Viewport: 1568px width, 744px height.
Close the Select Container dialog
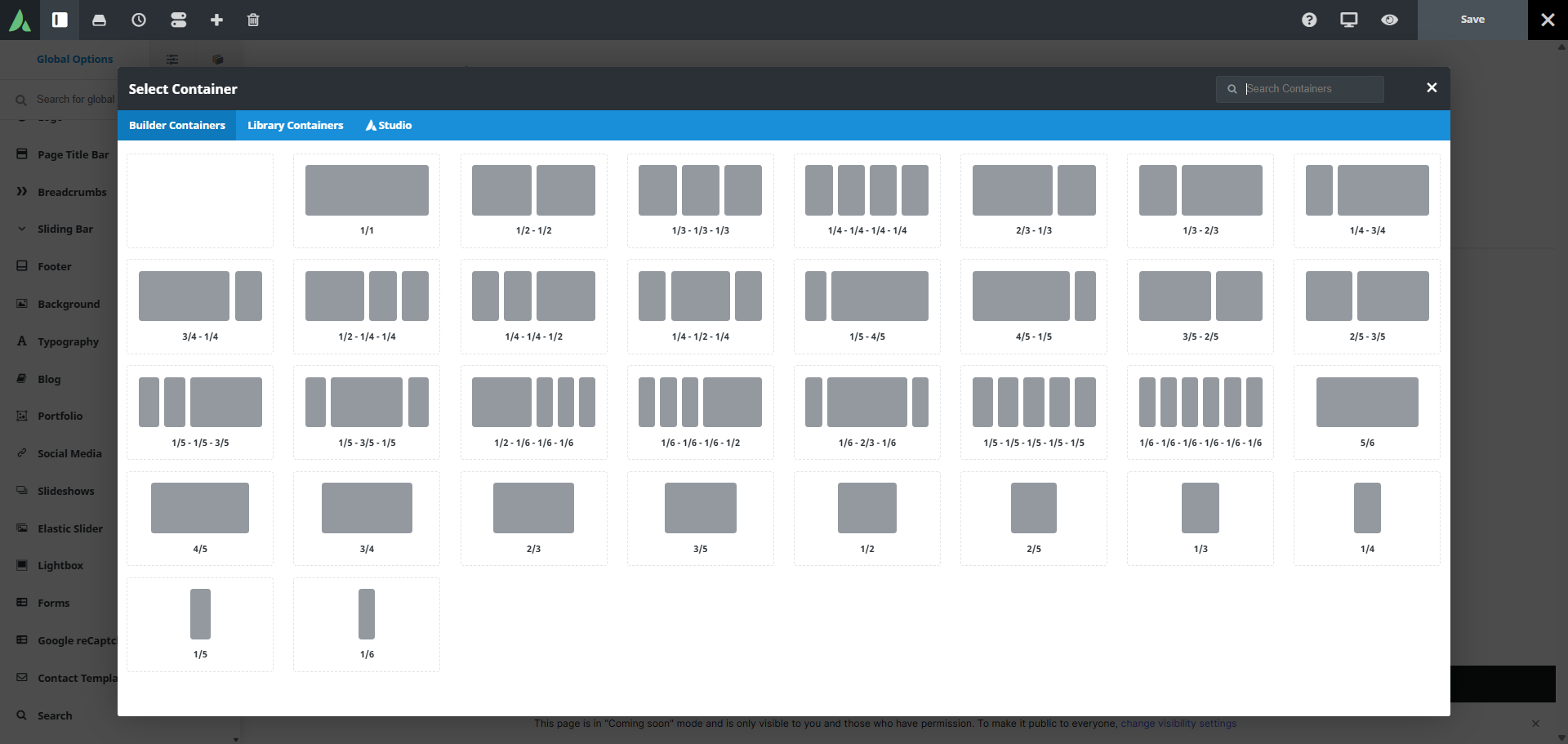point(1431,88)
